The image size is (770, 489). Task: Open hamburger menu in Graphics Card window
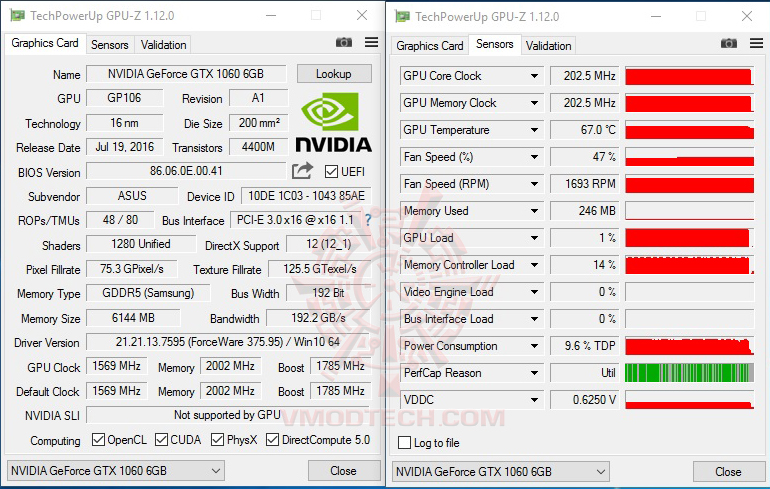pyautogui.click(x=371, y=42)
